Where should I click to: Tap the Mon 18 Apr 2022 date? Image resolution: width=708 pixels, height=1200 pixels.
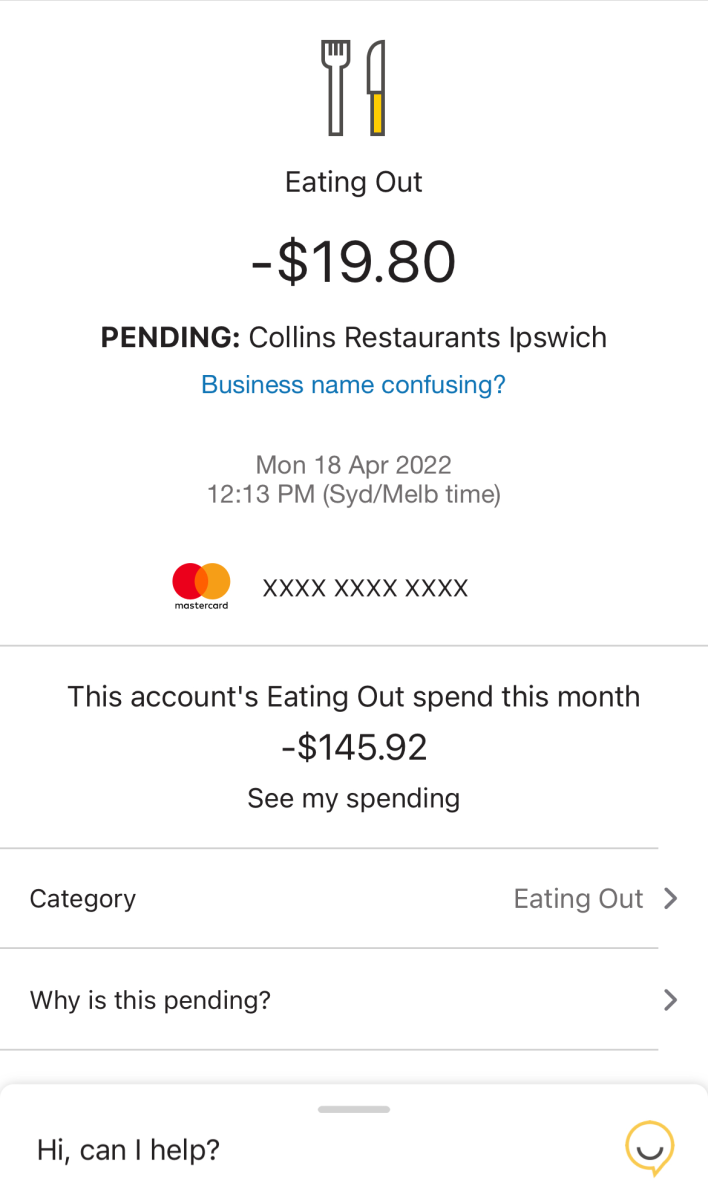click(353, 465)
